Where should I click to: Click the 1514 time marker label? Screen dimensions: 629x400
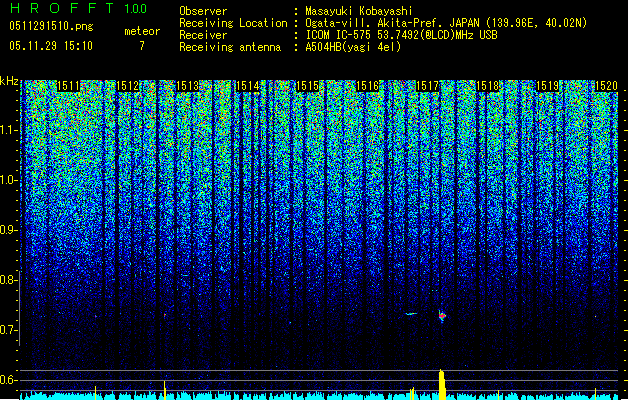(248, 86)
